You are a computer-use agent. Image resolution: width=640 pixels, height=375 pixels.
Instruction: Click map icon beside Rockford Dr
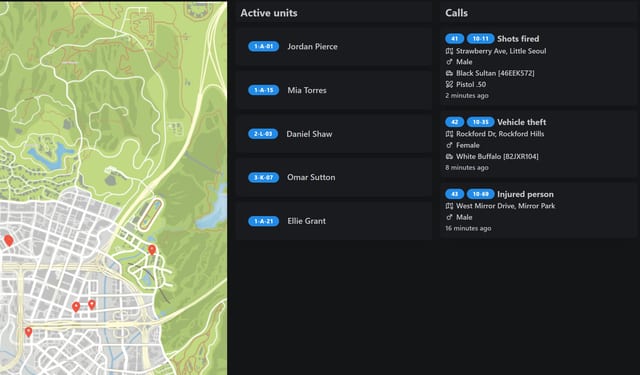[449, 134]
